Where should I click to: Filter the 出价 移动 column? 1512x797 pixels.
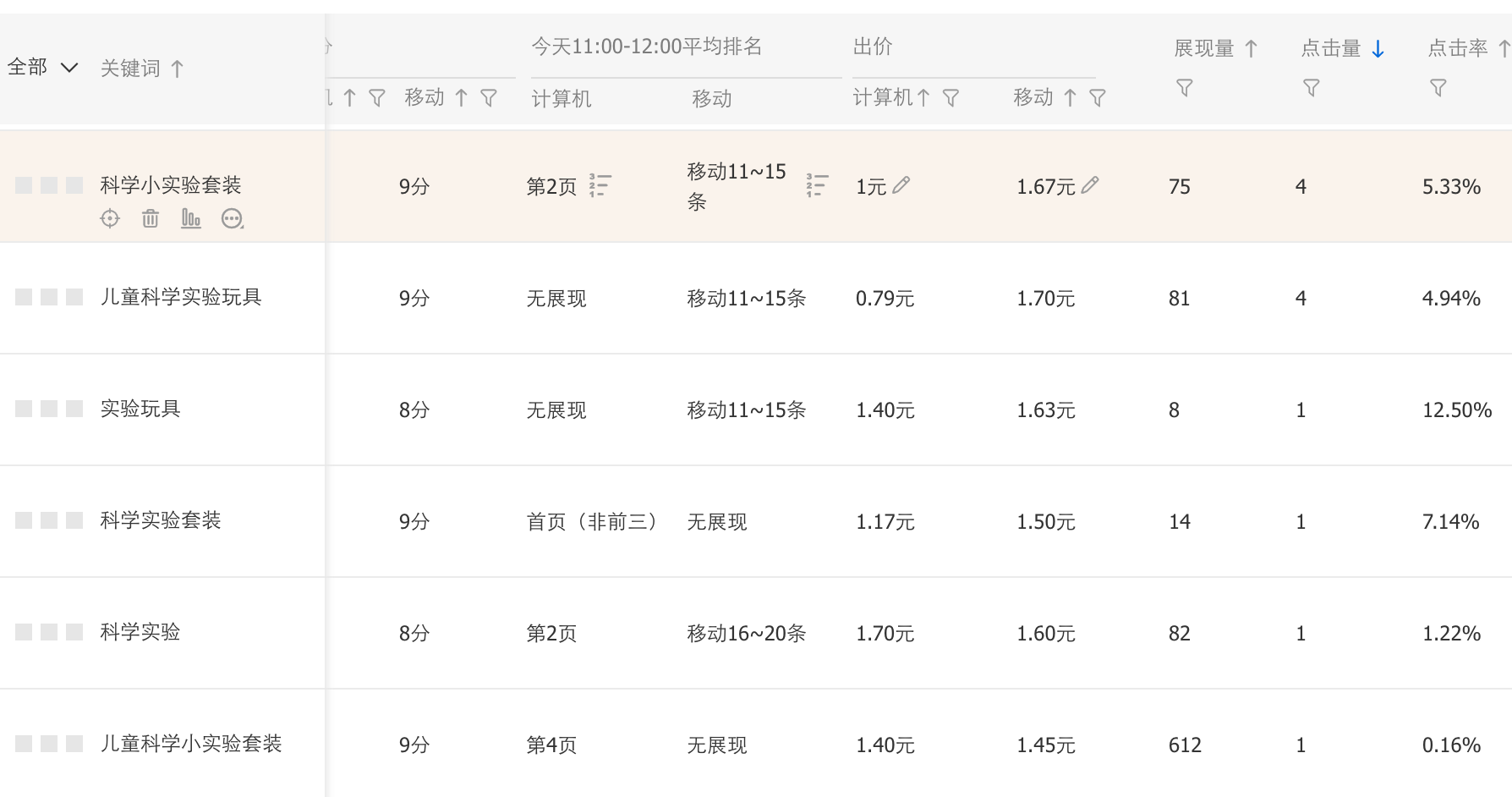coord(1098,98)
